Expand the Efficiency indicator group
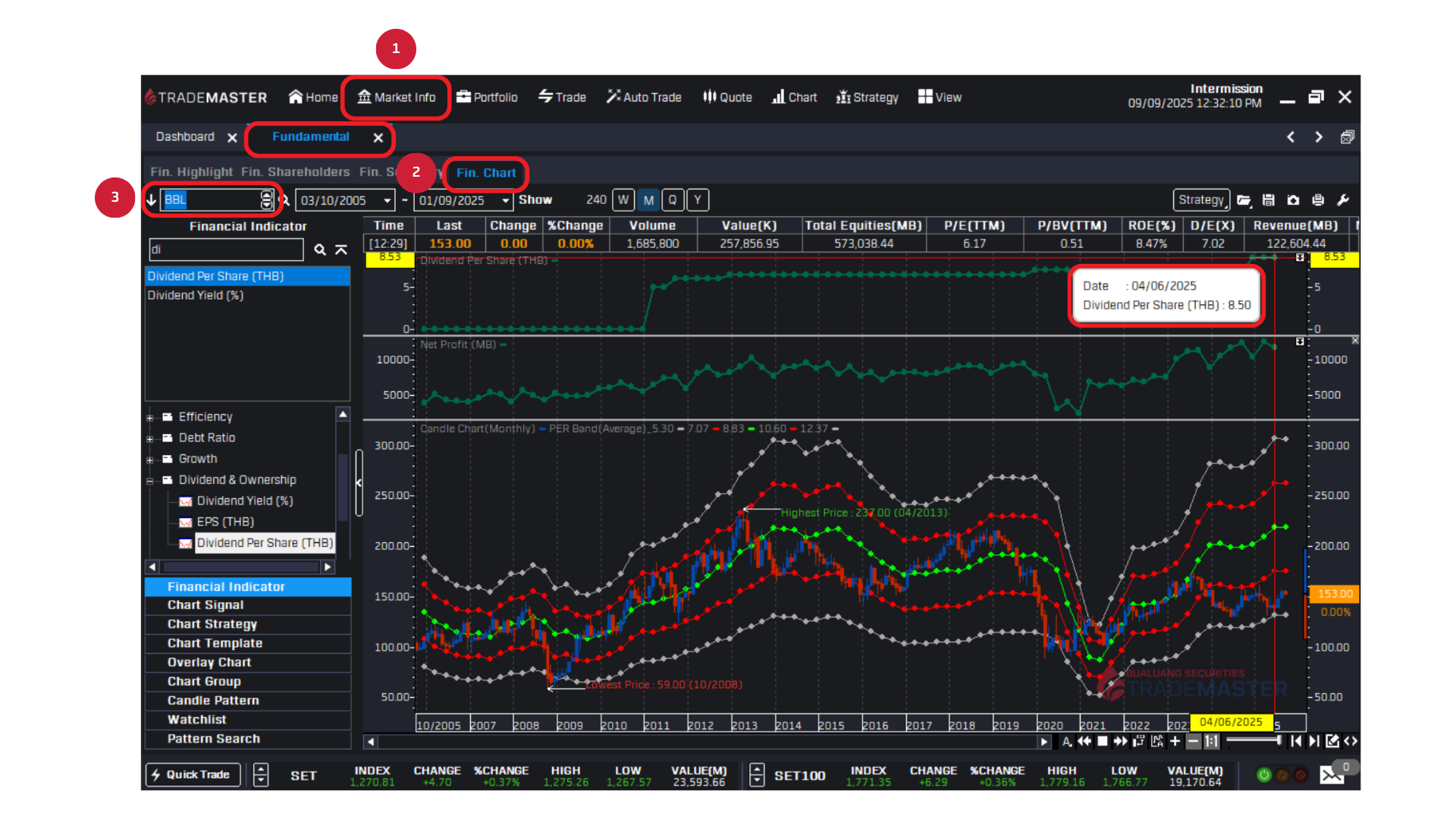 150,417
